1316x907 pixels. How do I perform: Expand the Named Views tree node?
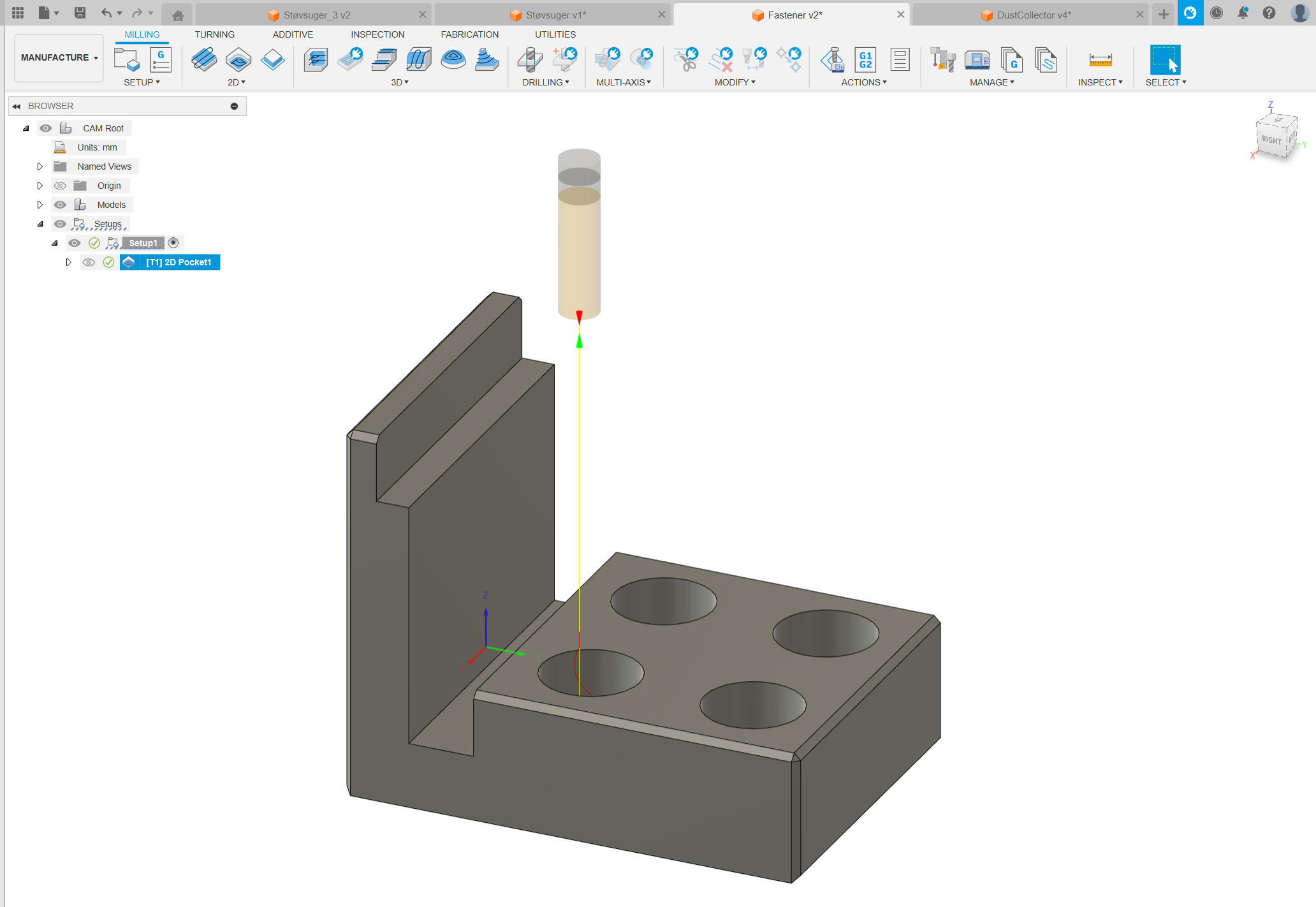[40, 166]
